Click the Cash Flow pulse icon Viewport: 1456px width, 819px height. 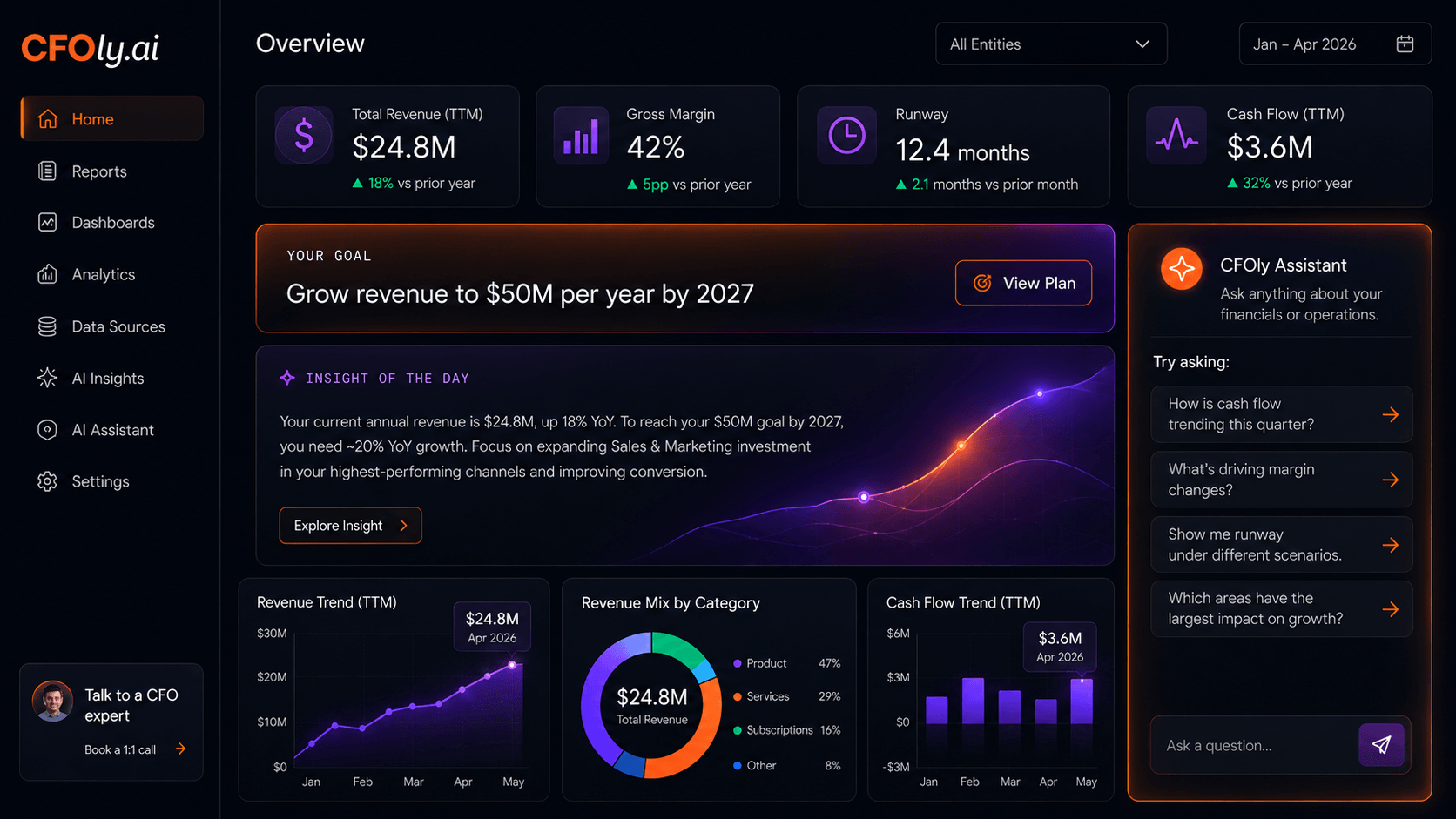click(x=1176, y=136)
